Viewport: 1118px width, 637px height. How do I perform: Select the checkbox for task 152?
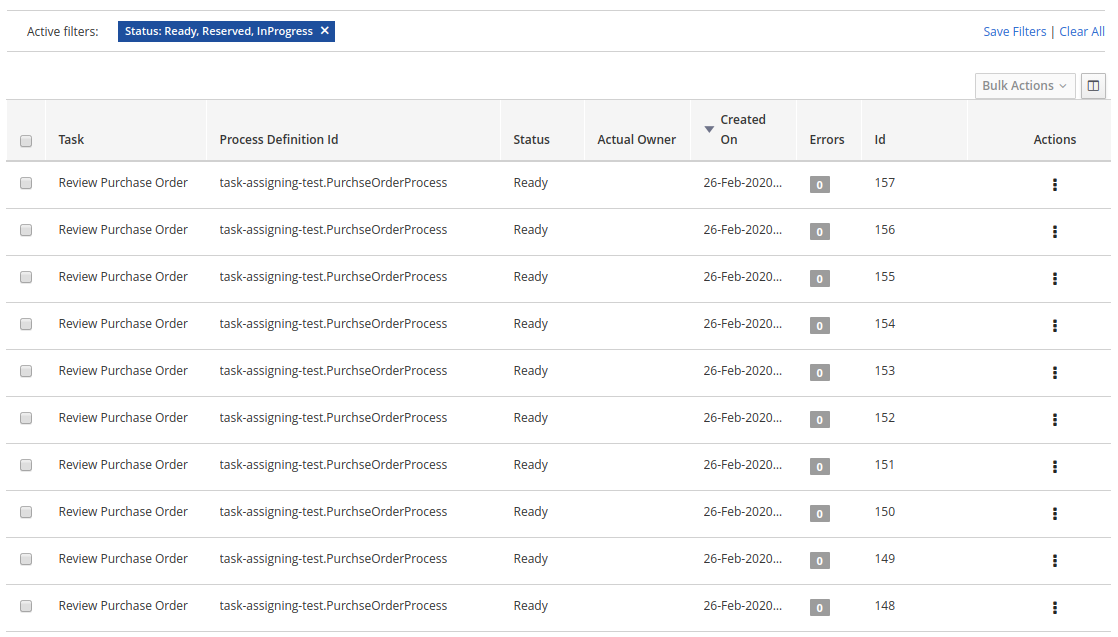(26, 418)
